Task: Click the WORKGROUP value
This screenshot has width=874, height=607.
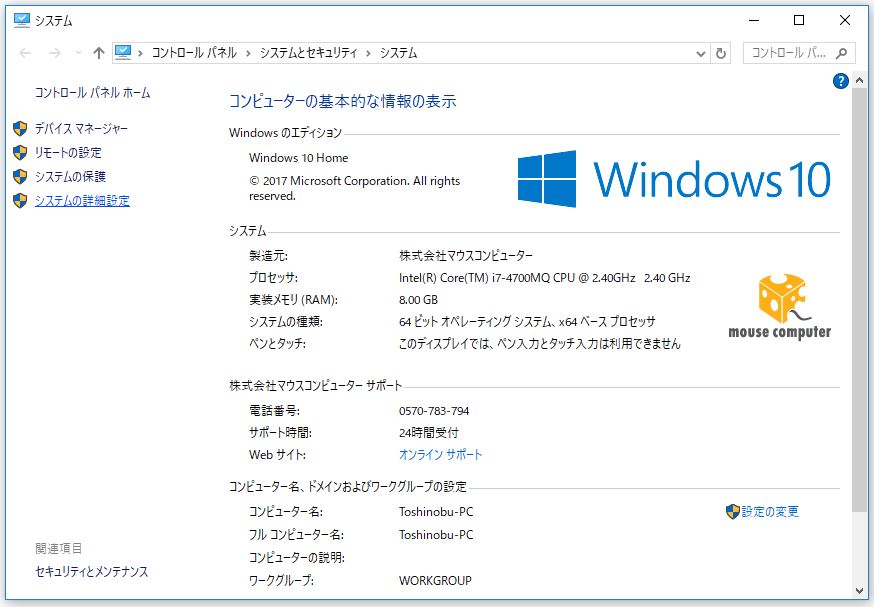Action: pos(435,581)
